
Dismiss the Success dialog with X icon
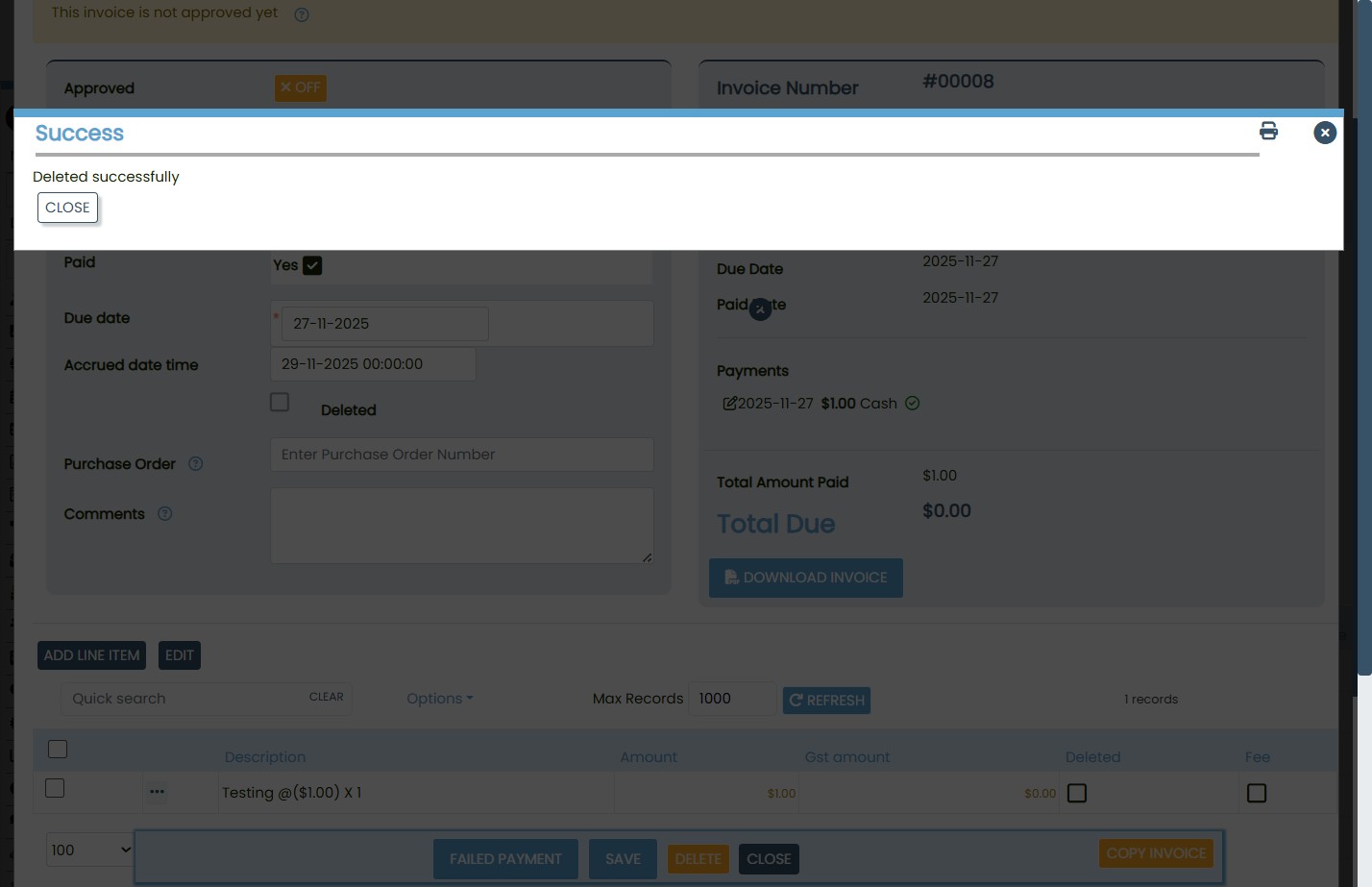tap(1324, 133)
